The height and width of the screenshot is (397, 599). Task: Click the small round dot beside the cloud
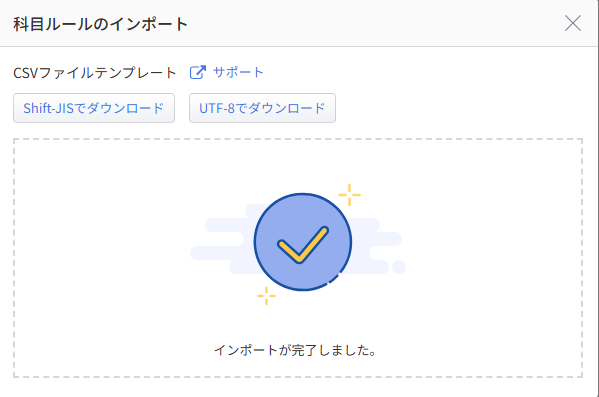coord(399,267)
